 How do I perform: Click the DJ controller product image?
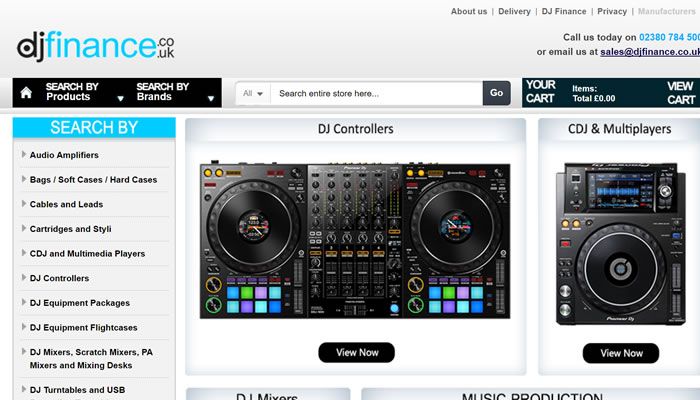[x=355, y=241]
